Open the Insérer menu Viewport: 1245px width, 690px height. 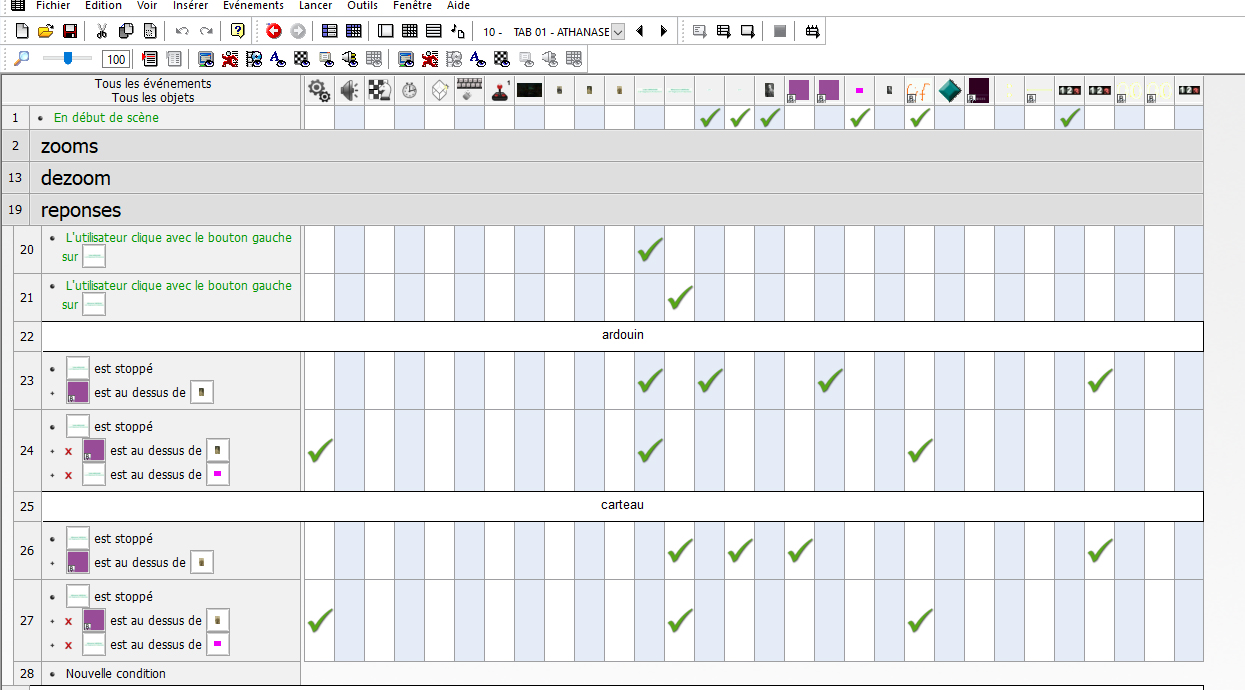click(x=190, y=5)
